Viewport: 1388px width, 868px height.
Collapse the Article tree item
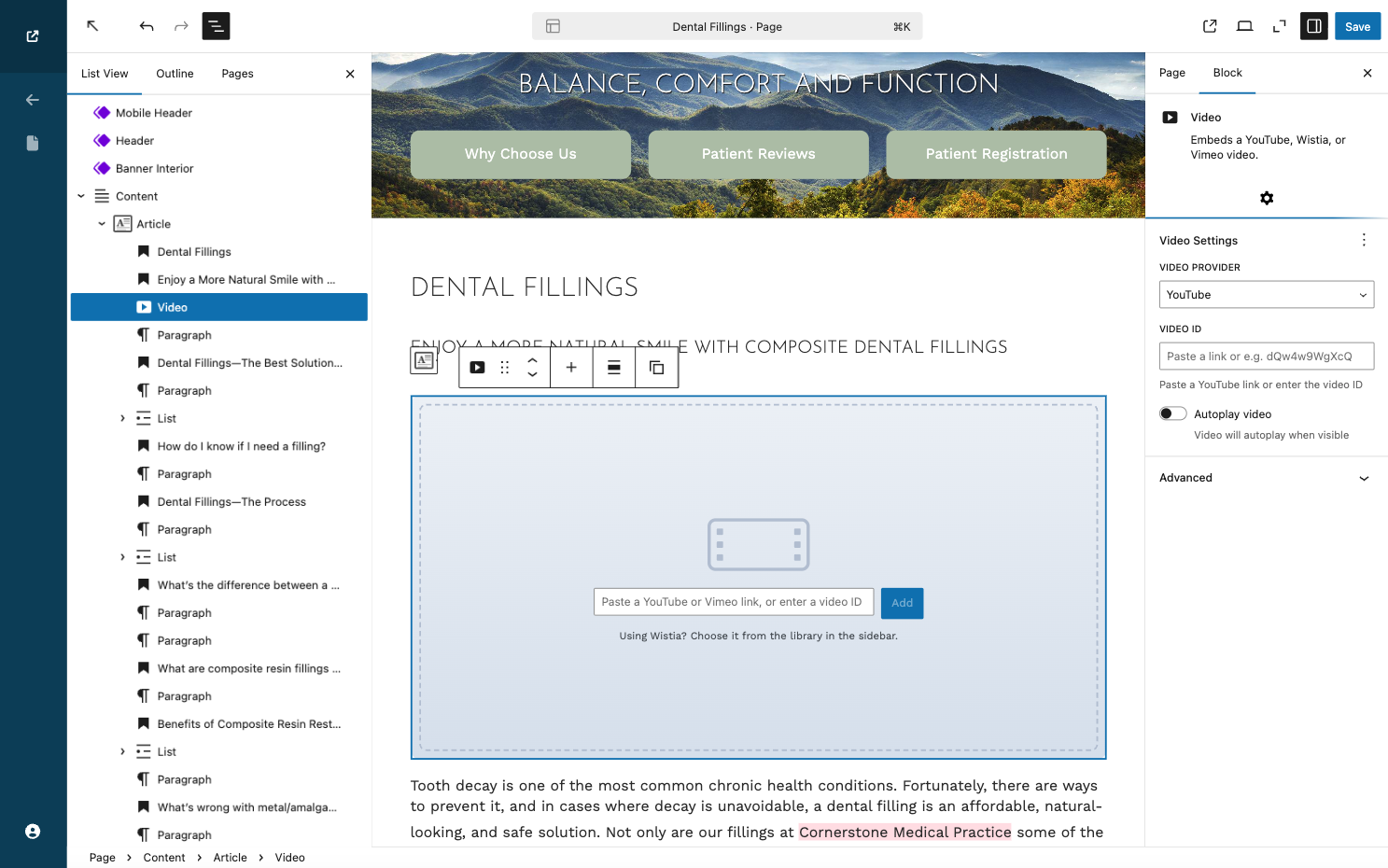(102, 224)
